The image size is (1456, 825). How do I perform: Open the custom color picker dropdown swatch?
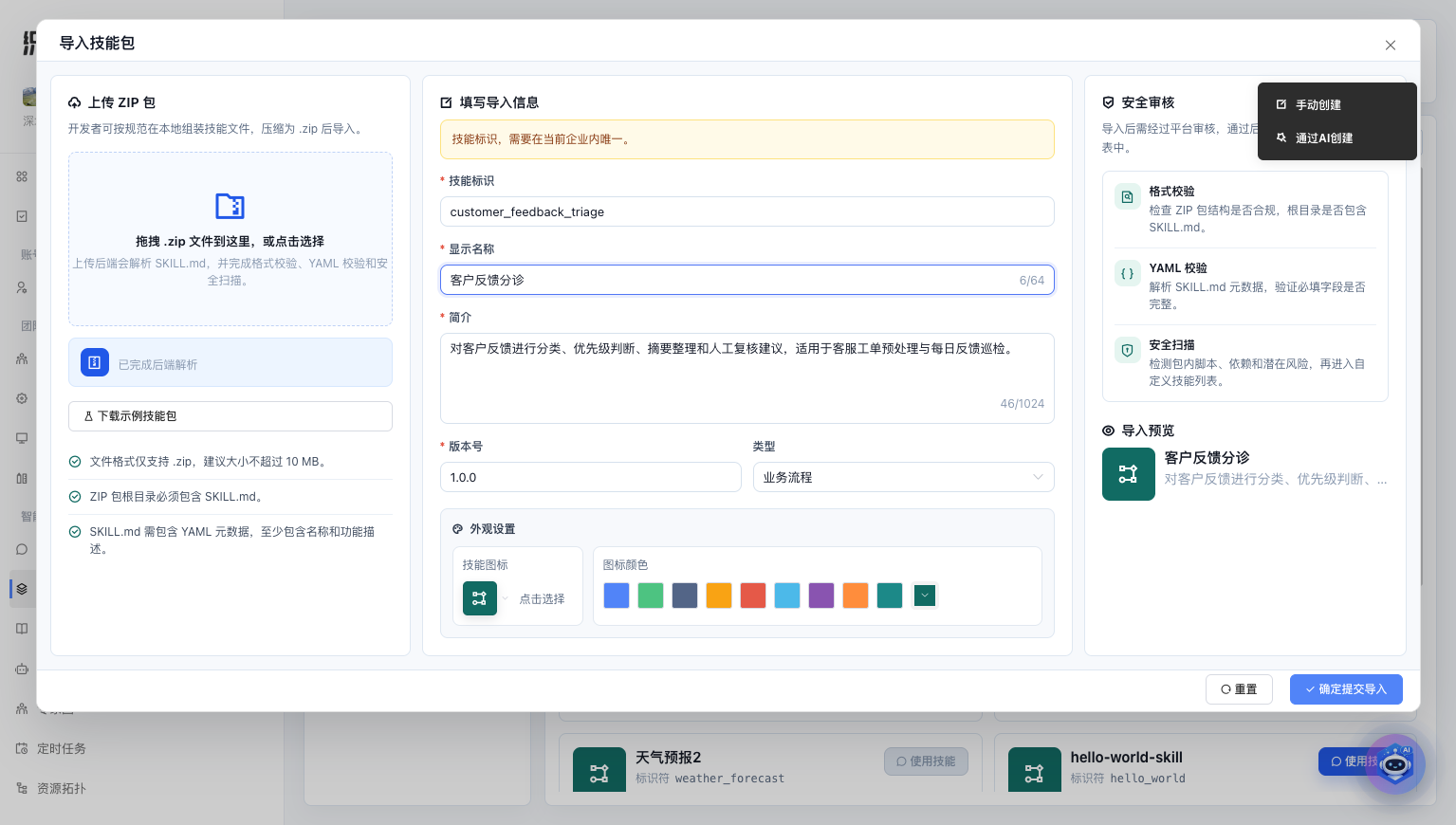(x=925, y=596)
